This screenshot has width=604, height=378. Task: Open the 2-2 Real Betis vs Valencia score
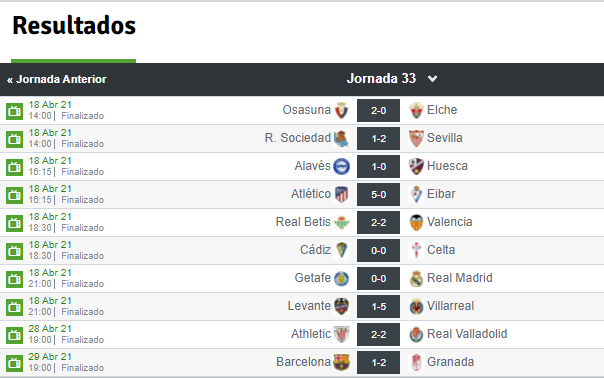click(x=378, y=223)
